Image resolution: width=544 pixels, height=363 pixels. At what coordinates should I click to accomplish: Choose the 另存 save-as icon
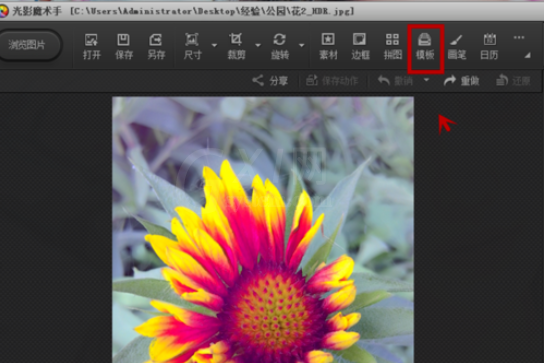pyautogui.click(x=156, y=47)
